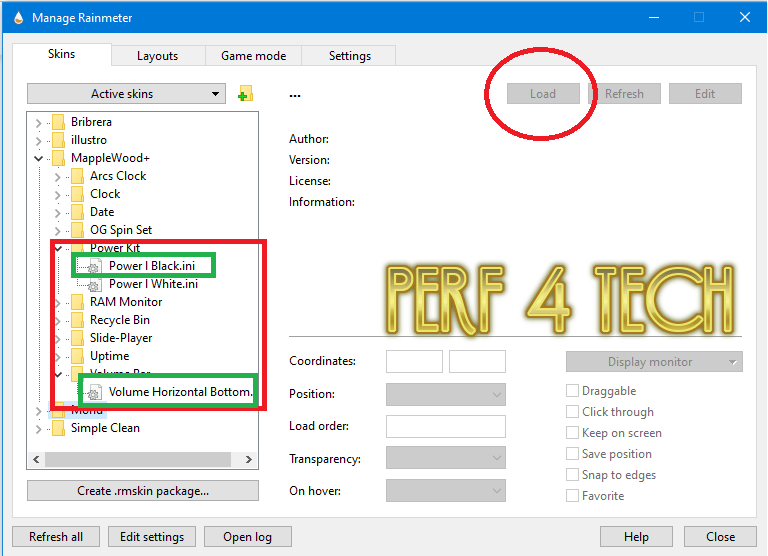Open the Settings tab
This screenshot has width=768, height=556.
click(x=350, y=56)
